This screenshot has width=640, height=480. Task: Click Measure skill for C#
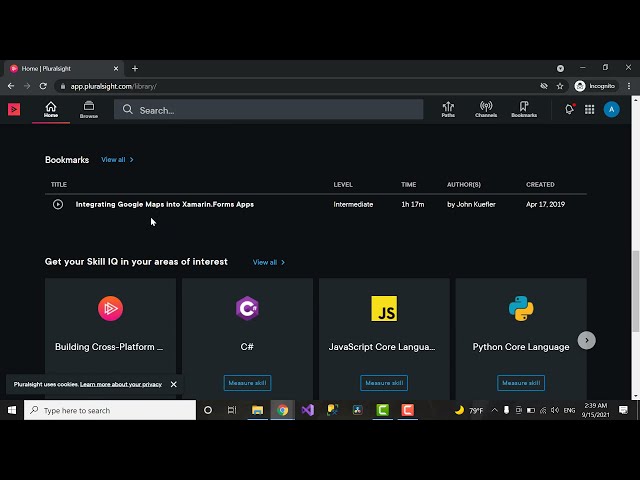247,383
